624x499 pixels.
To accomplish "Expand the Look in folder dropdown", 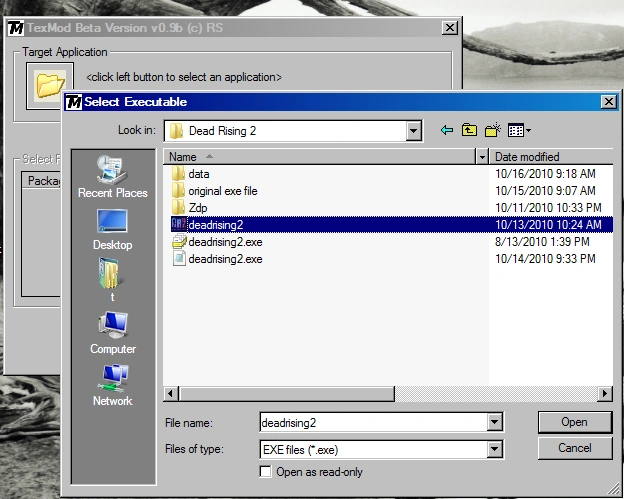I will click(x=413, y=131).
